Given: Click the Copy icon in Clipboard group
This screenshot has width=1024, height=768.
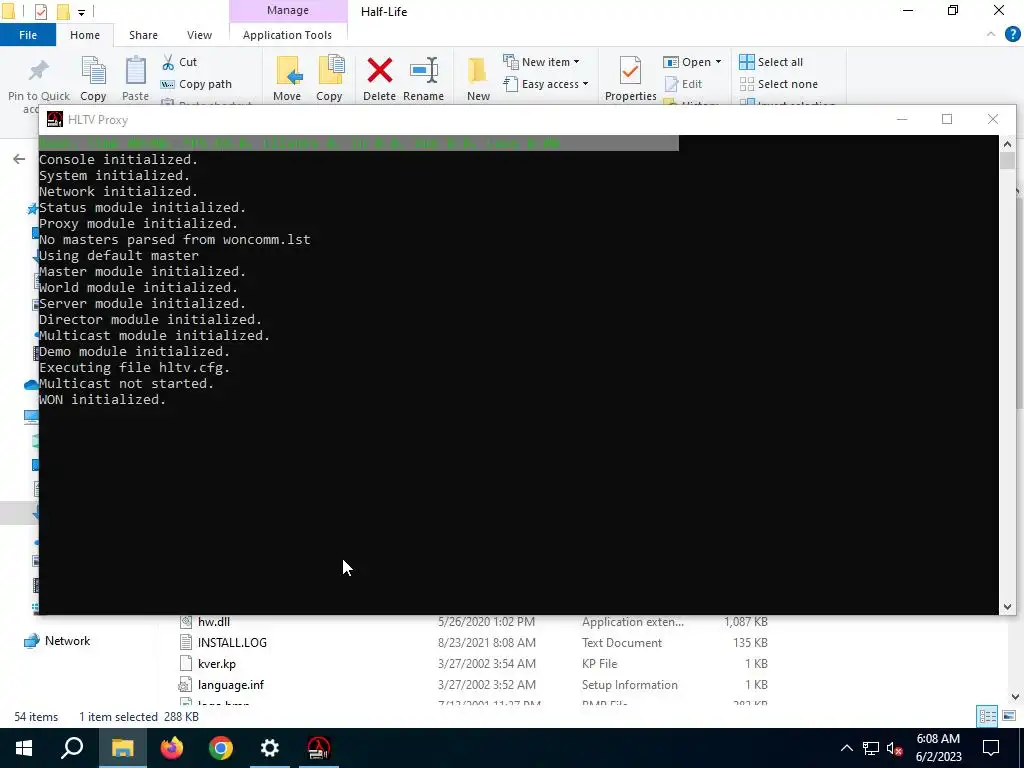Looking at the screenshot, I should (x=93, y=71).
